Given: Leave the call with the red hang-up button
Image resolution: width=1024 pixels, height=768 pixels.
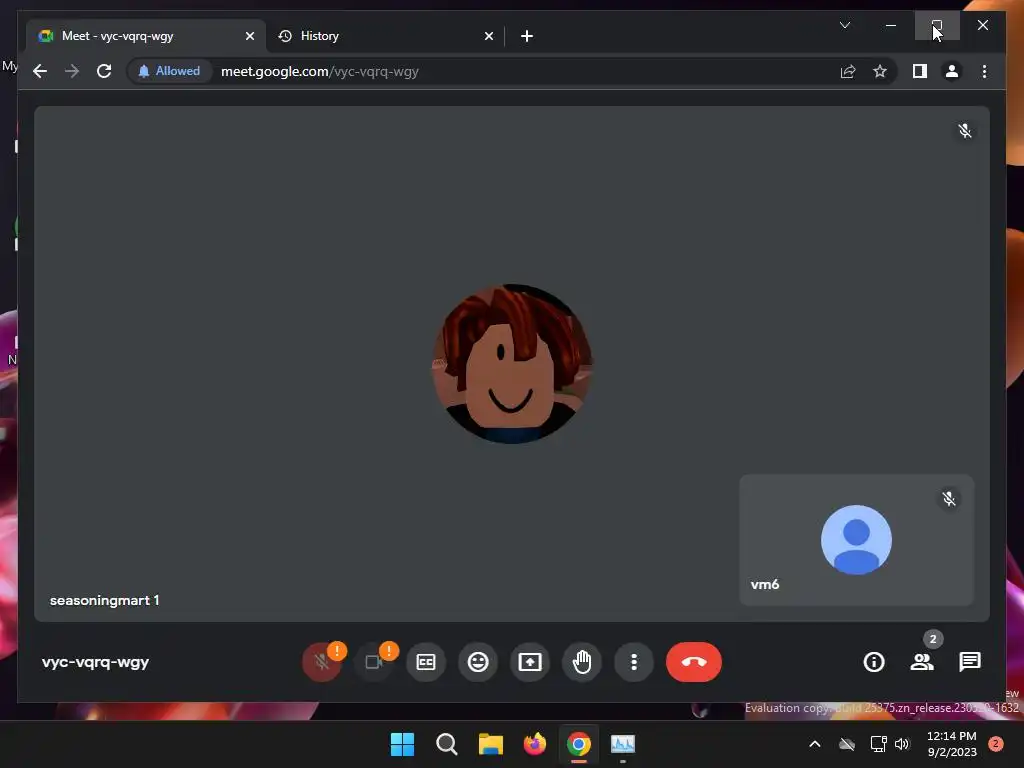Looking at the screenshot, I should tap(694, 662).
